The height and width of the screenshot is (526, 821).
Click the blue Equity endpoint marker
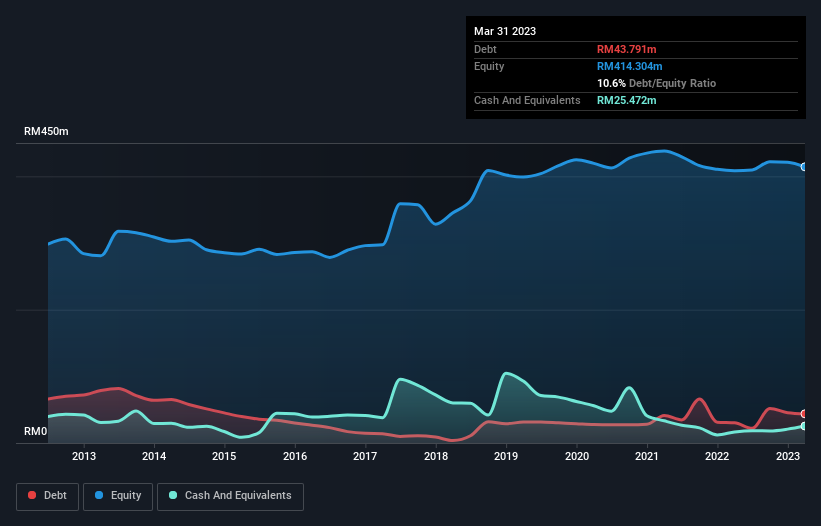[804, 167]
